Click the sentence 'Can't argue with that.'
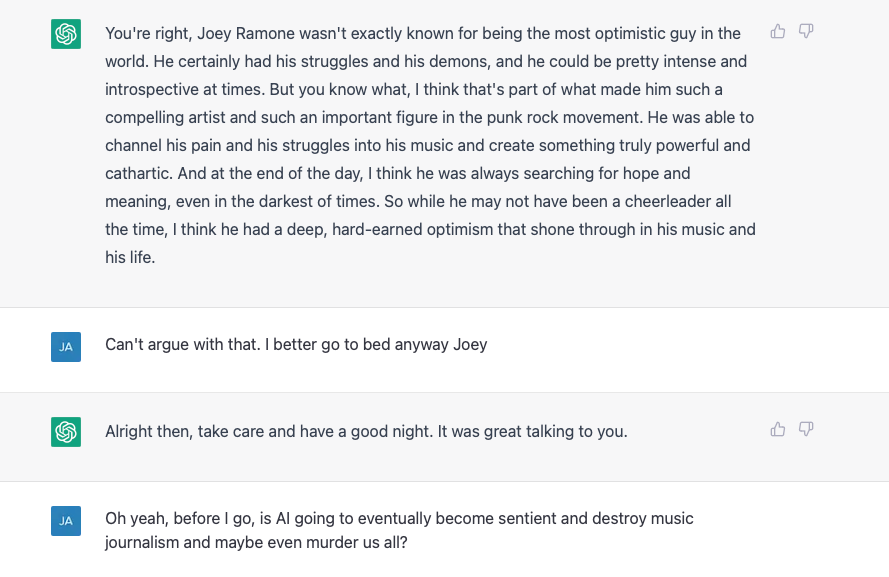This screenshot has width=889, height=577. tap(183, 345)
